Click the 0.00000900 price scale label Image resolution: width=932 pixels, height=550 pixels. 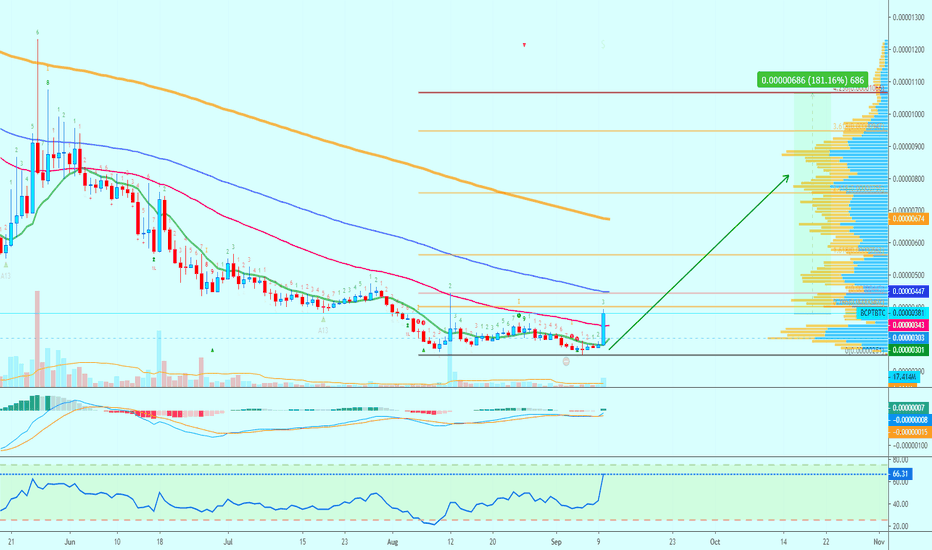coord(908,146)
